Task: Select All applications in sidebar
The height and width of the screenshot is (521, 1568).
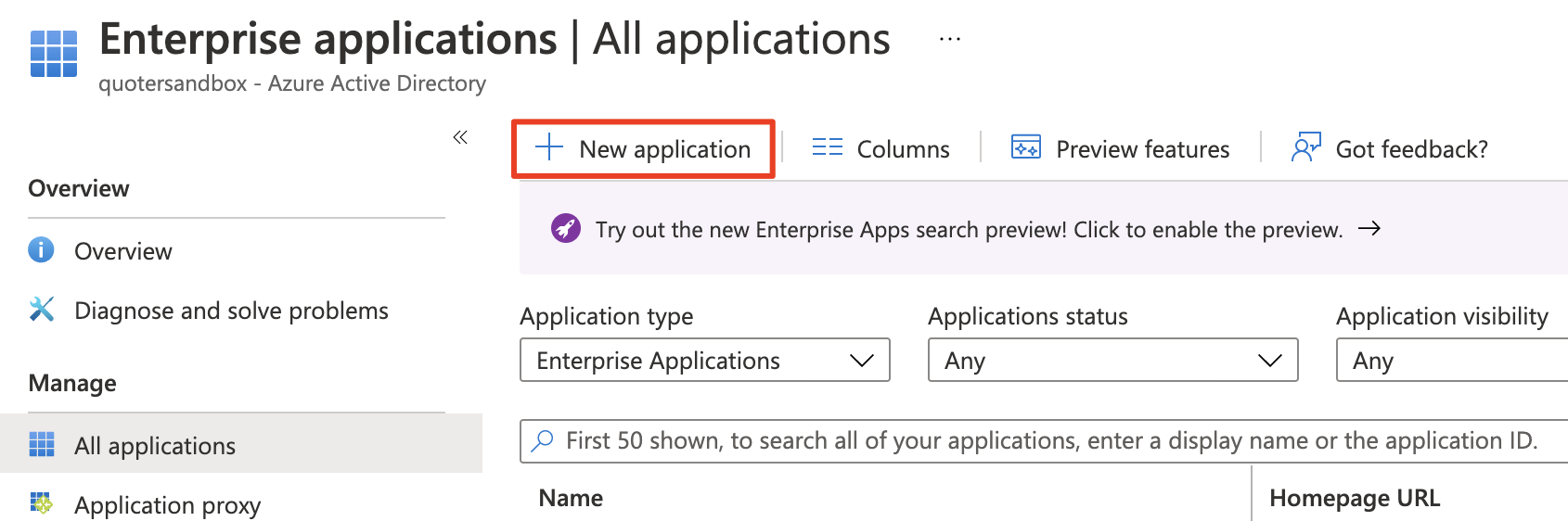Action: click(241, 444)
